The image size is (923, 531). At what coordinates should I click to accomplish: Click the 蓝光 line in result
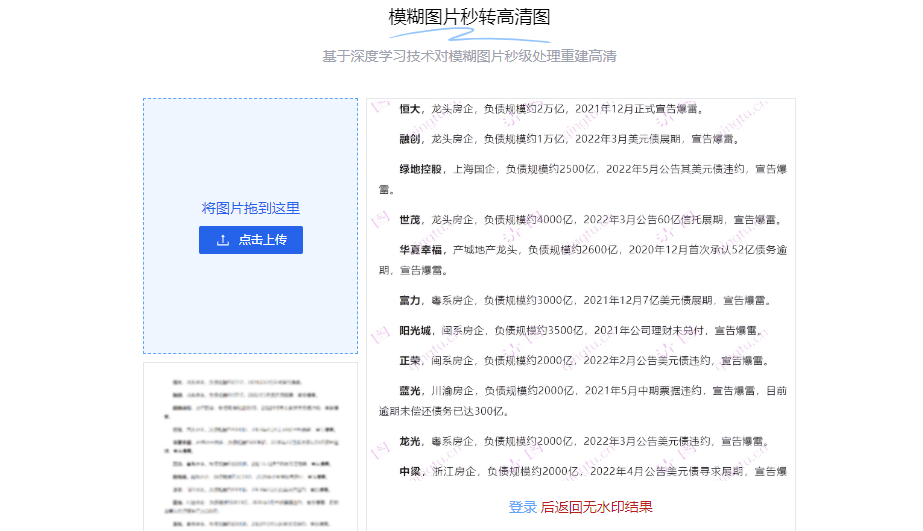(583, 400)
